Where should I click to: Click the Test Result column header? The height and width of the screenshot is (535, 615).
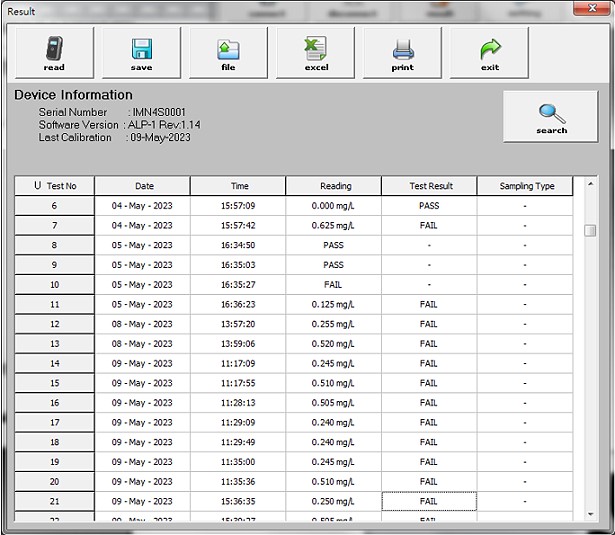click(x=429, y=186)
